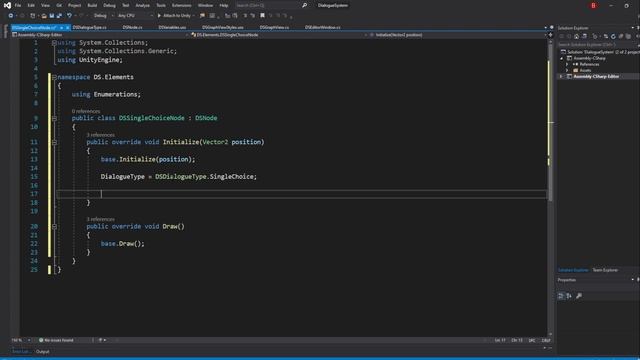The width and height of the screenshot is (640, 360).
Task: Click the Undo toolbar icon
Action: (69, 16)
